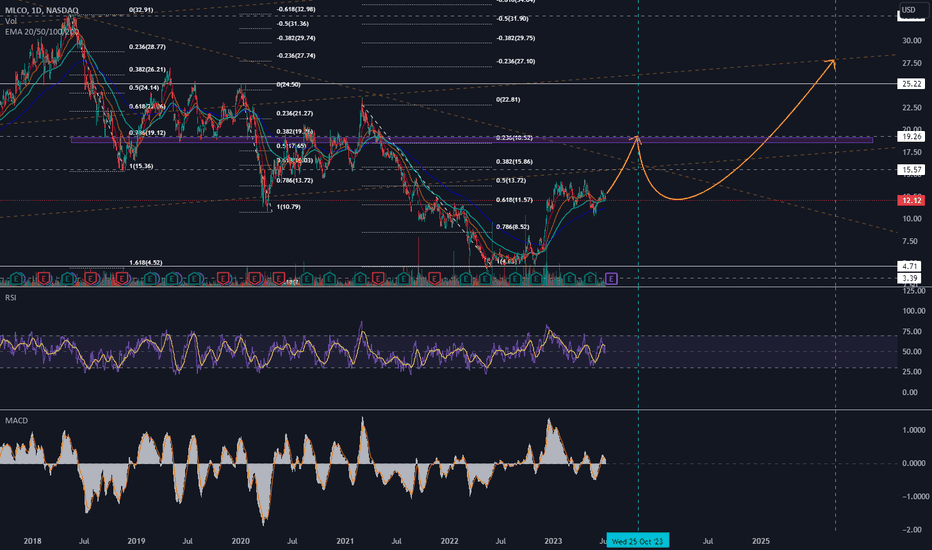This screenshot has height=550, width=932.
Task: Click the -0.236(27.10) Fibonacci label
Action: pos(516,61)
